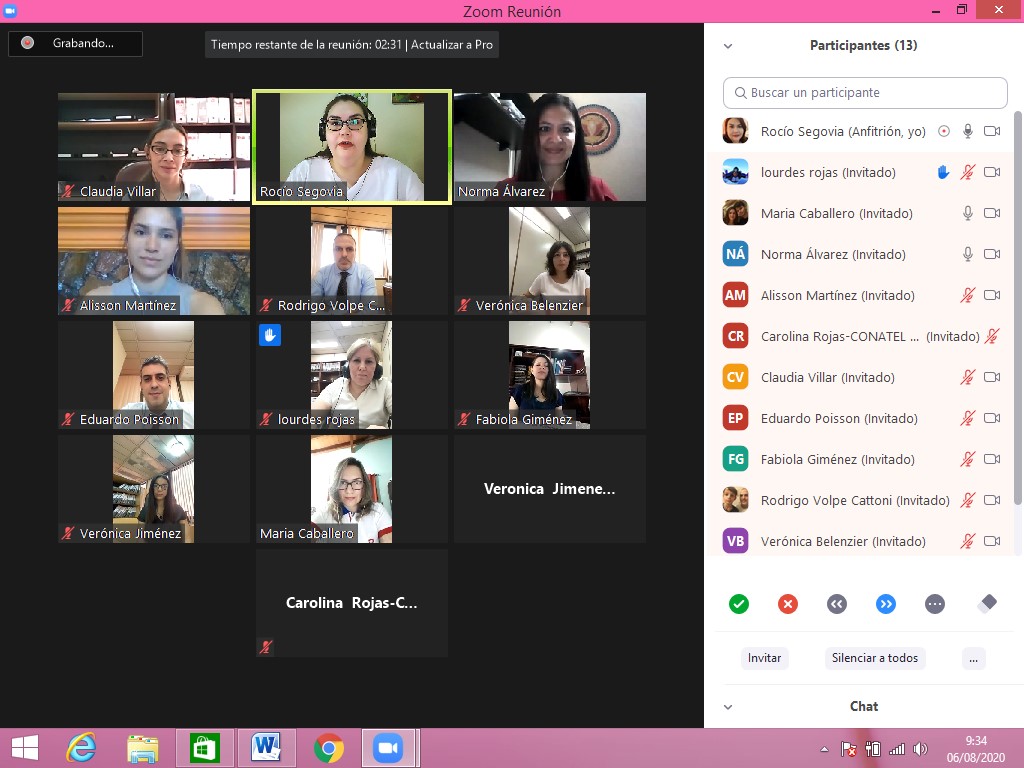
Task: Toggle Rocío Segovia camera in participants list
Action: pyautogui.click(x=992, y=131)
